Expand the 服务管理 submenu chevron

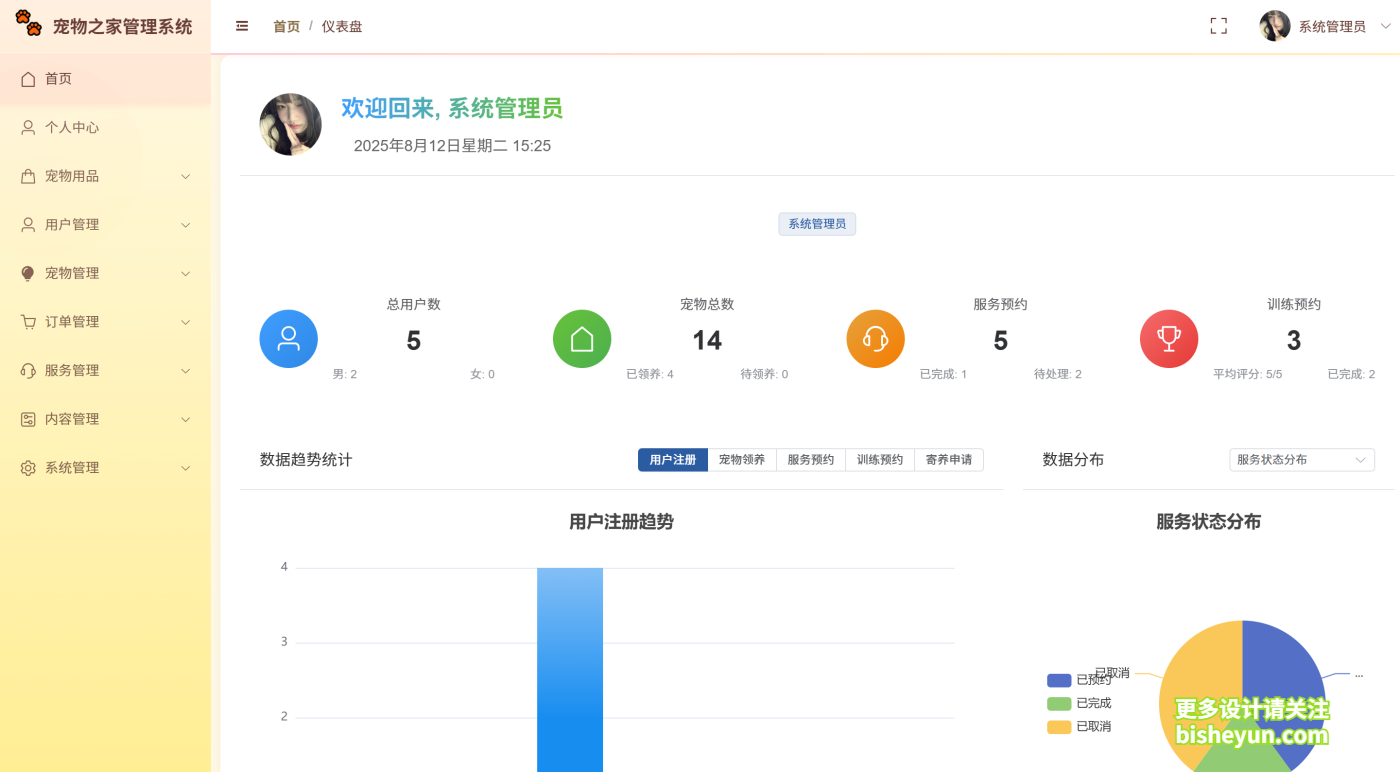(185, 370)
